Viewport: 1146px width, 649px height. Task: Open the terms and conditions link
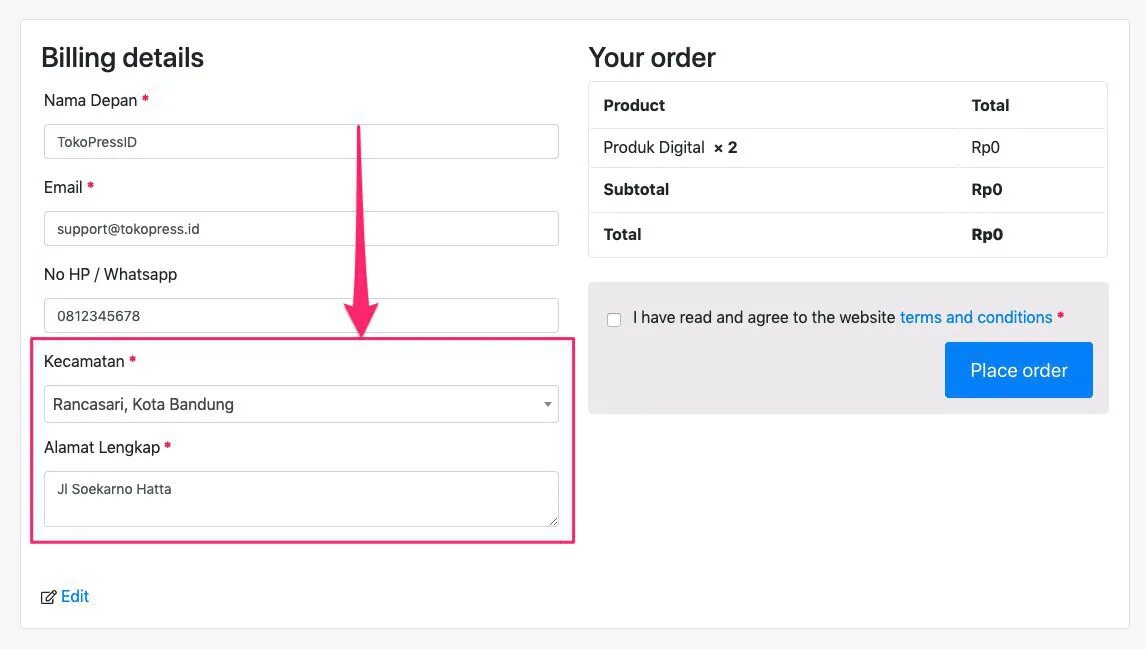tap(976, 317)
